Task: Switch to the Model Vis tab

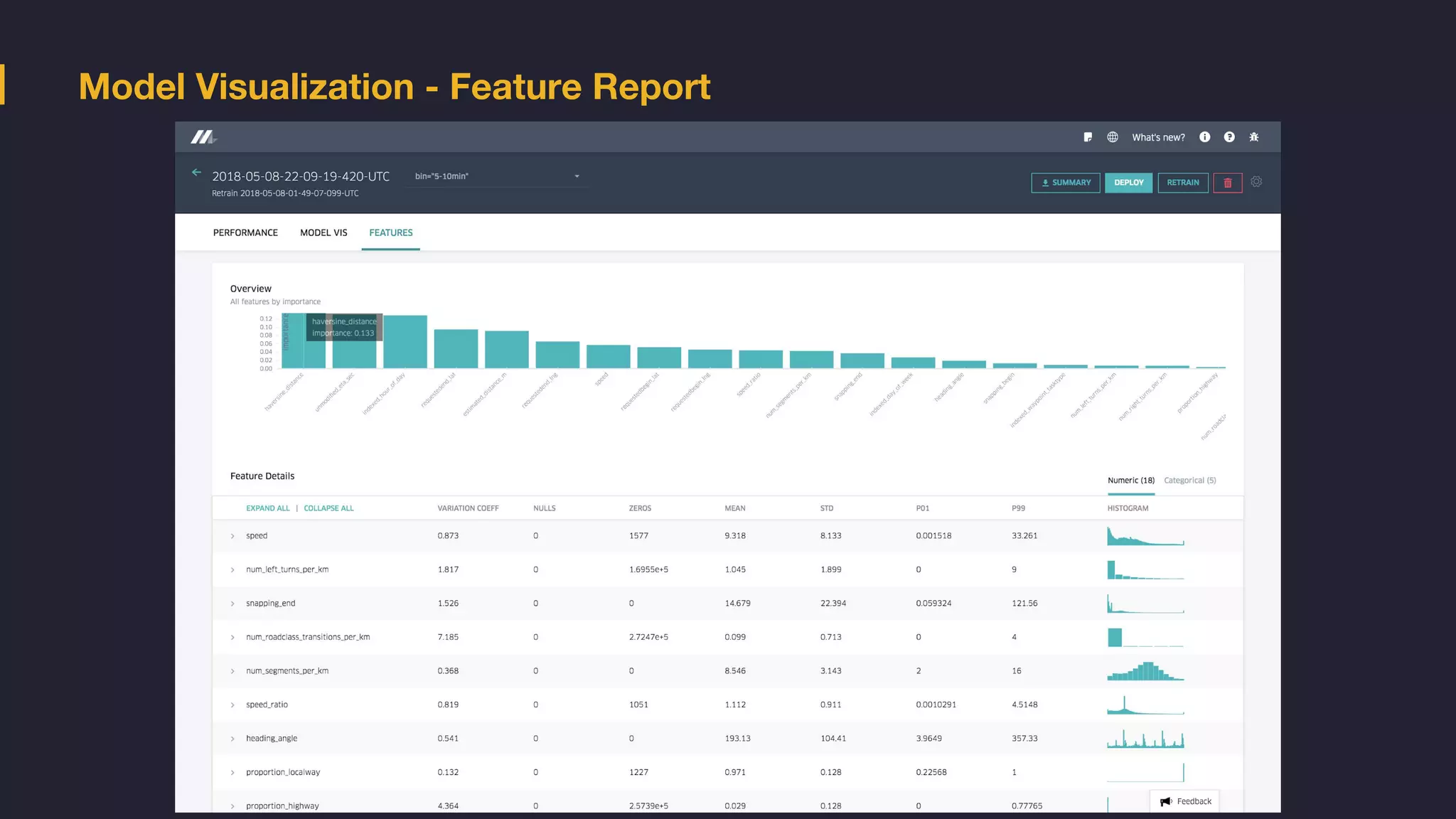Action: [323, 232]
